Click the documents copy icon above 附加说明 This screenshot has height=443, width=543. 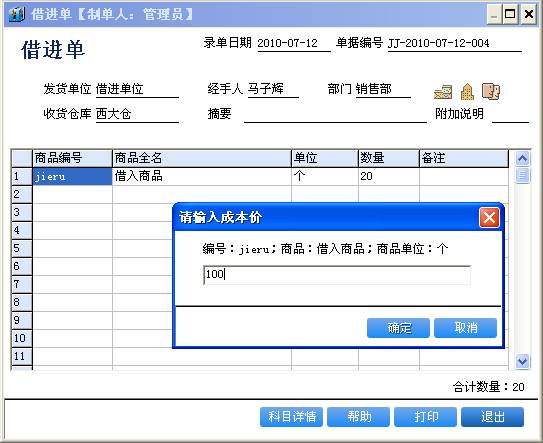pyautogui.click(x=491, y=91)
